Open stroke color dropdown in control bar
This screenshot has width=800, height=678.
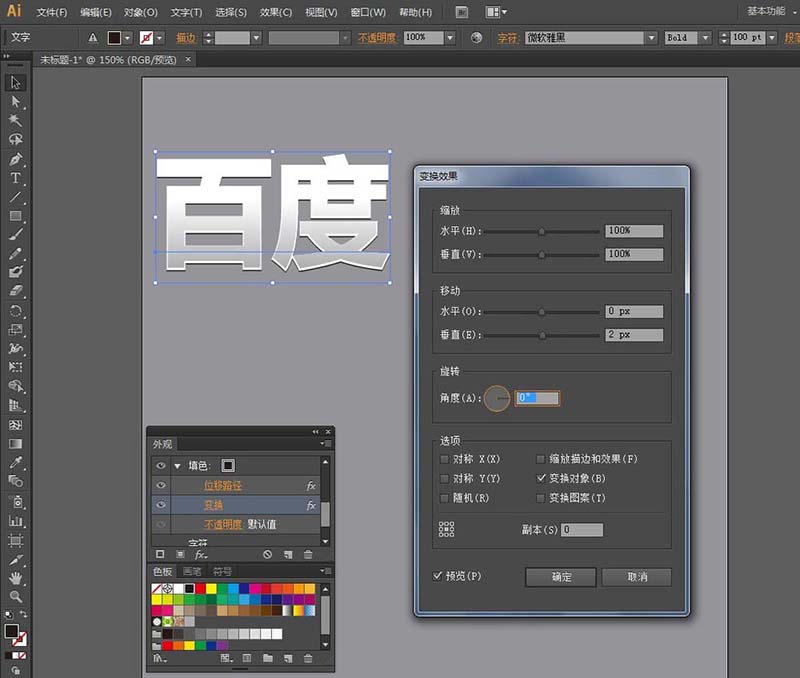click(x=160, y=38)
